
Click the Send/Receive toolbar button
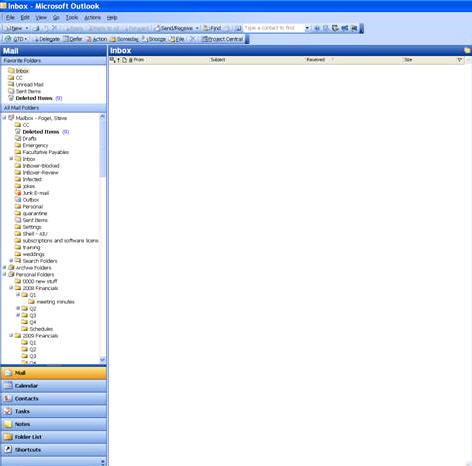click(173, 28)
